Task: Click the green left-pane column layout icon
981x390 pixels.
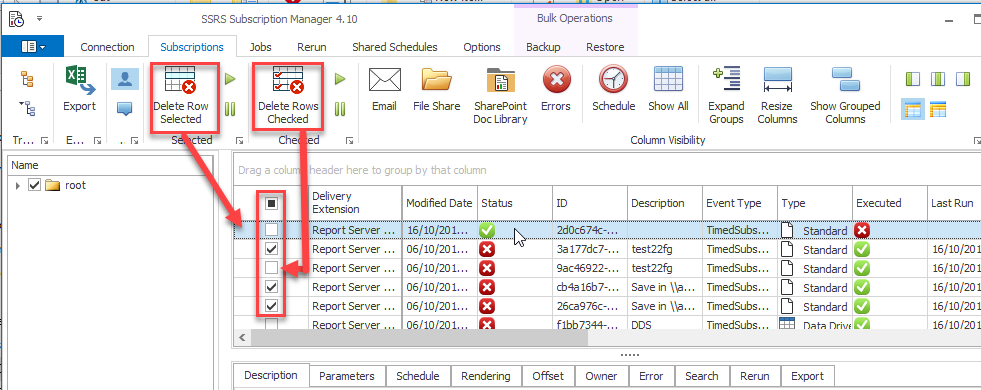Action: (913, 79)
